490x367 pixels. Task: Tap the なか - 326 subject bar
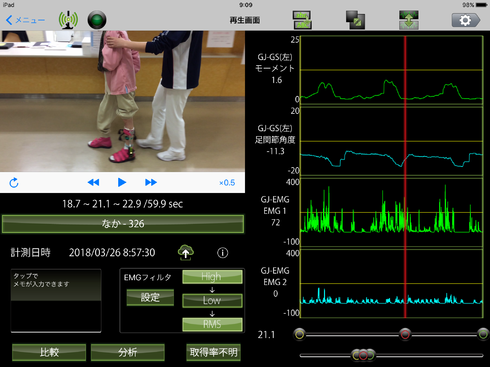(x=123, y=224)
